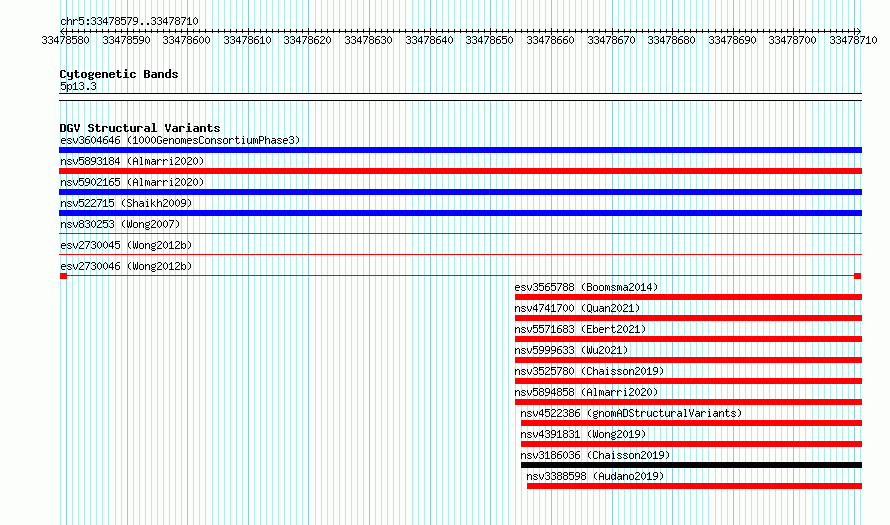890x525 pixels.
Task: Click the Cytogenetic Bands track title
Action: click(x=119, y=74)
